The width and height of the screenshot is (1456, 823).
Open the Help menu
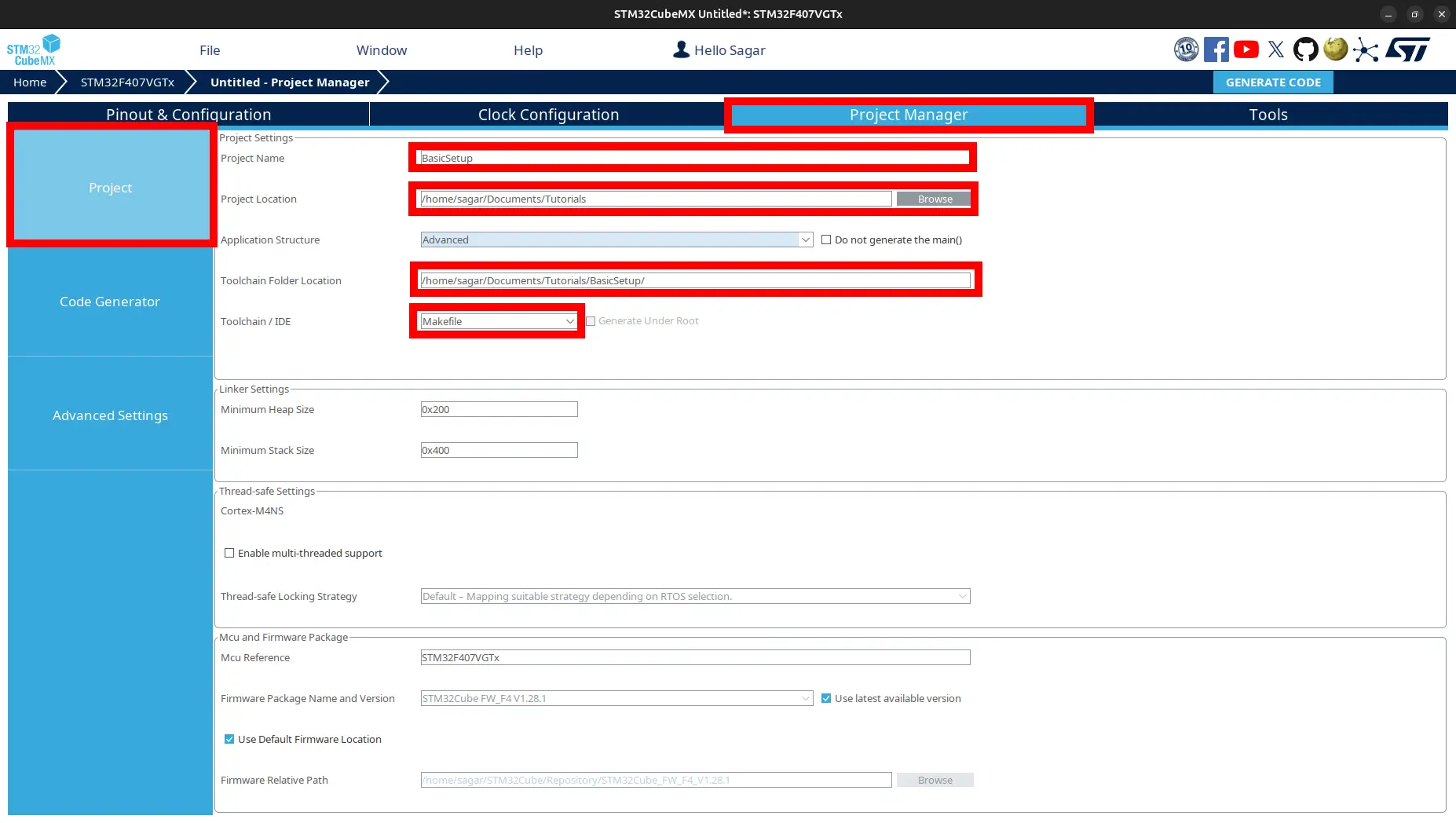pos(528,50)
